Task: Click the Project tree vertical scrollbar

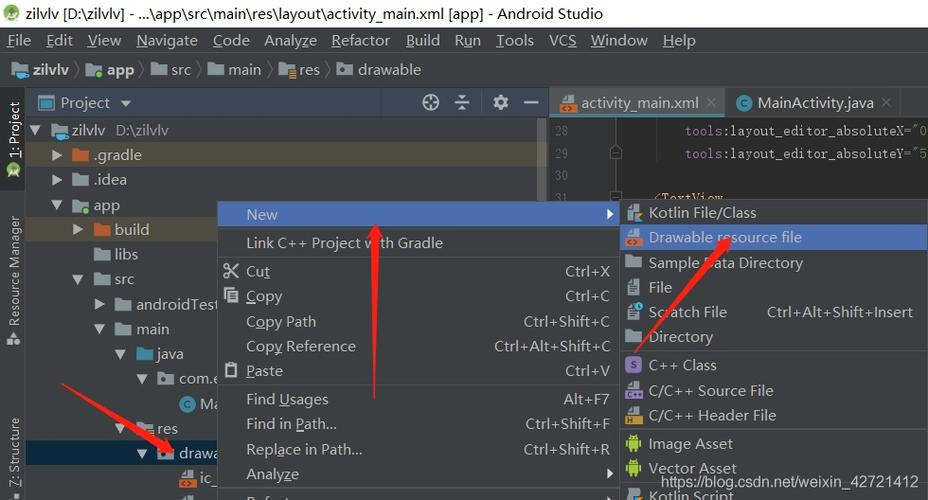Action: pos(542,160)
